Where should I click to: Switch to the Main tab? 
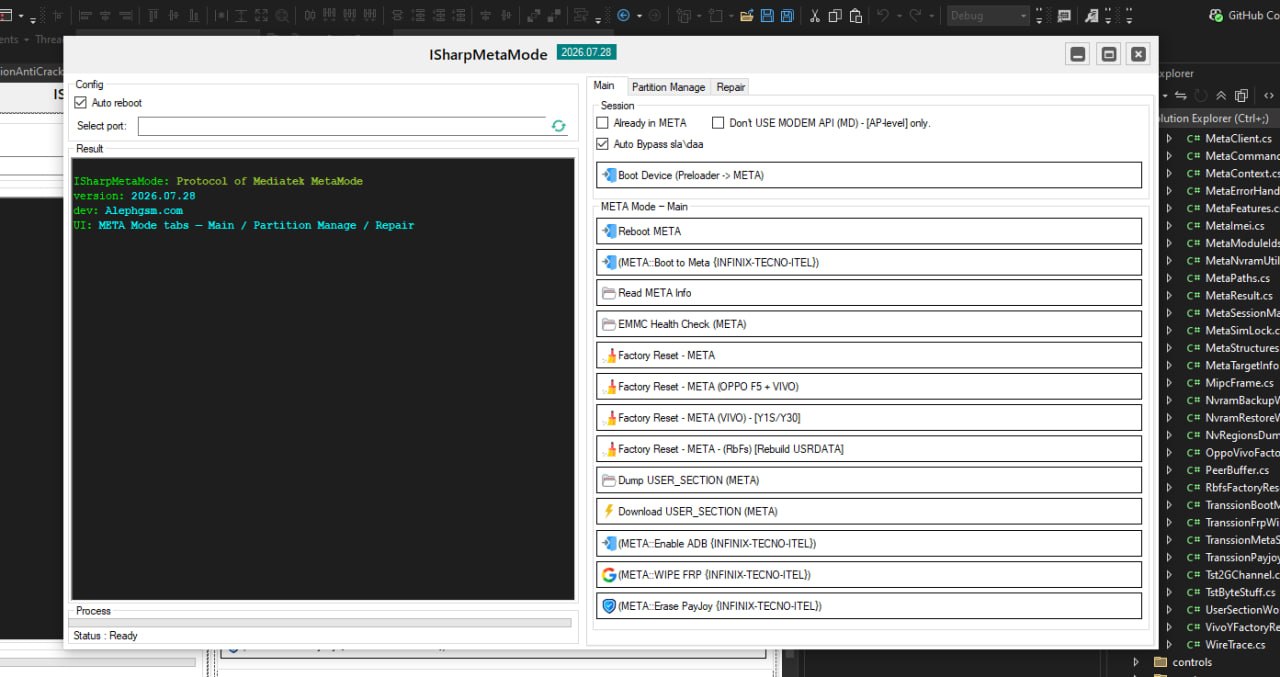[604, 86]
